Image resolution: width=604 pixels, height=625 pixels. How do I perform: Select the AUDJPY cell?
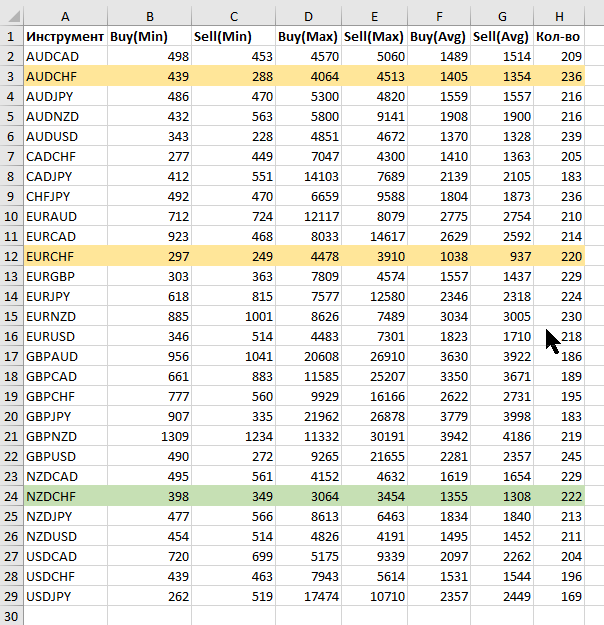click(65, 96)
